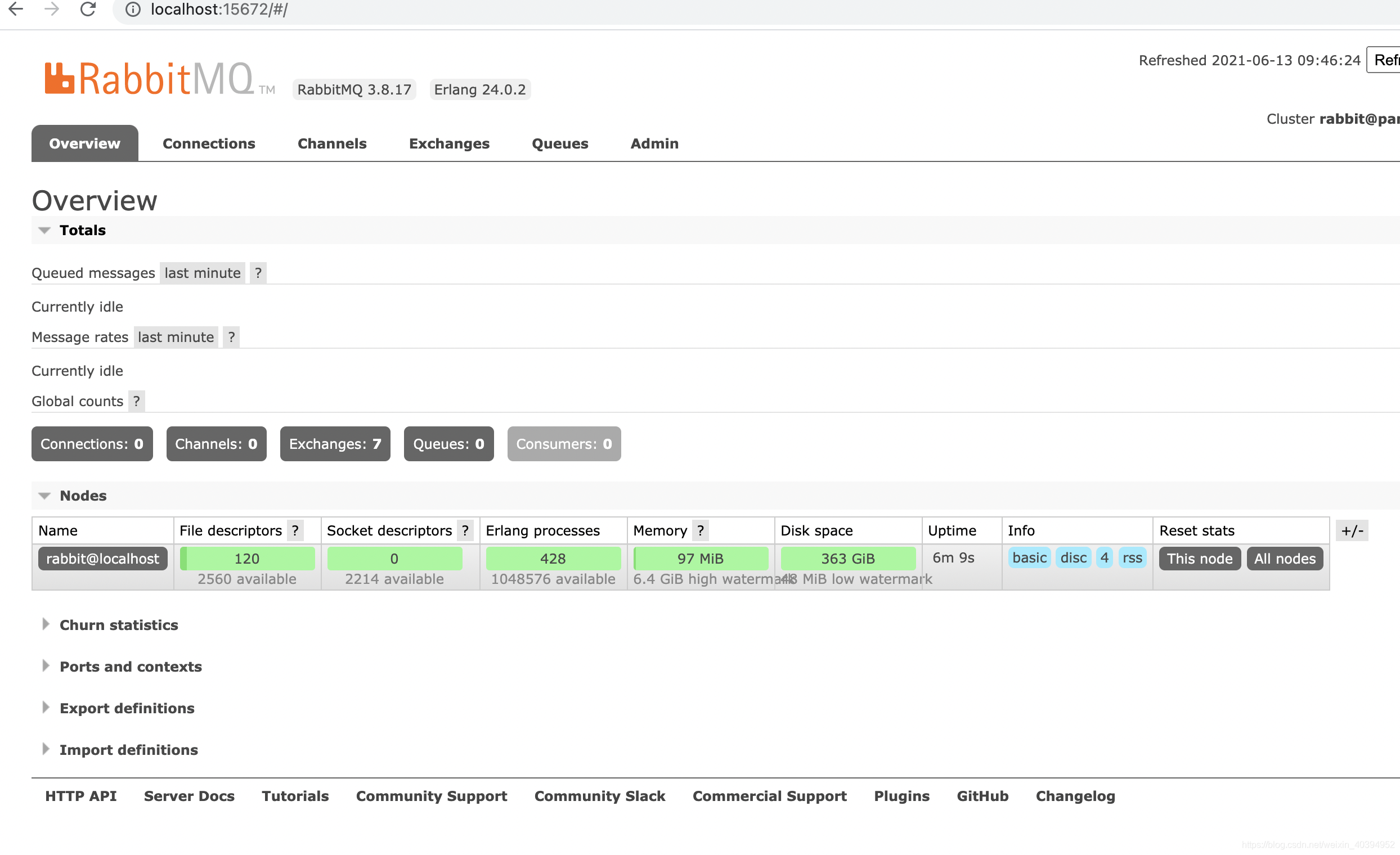Open help icon next to Global counts
This screenshot has width=1400, height=855.
tap(136, 402)
